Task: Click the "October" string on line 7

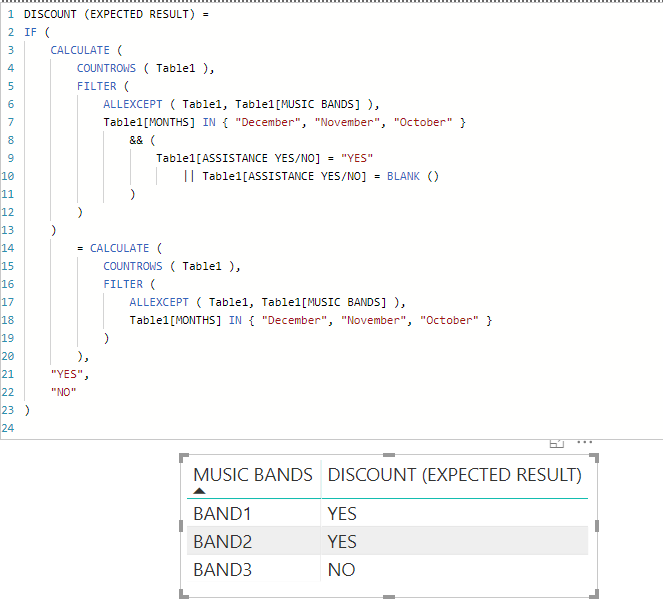Action: point(423,122)
